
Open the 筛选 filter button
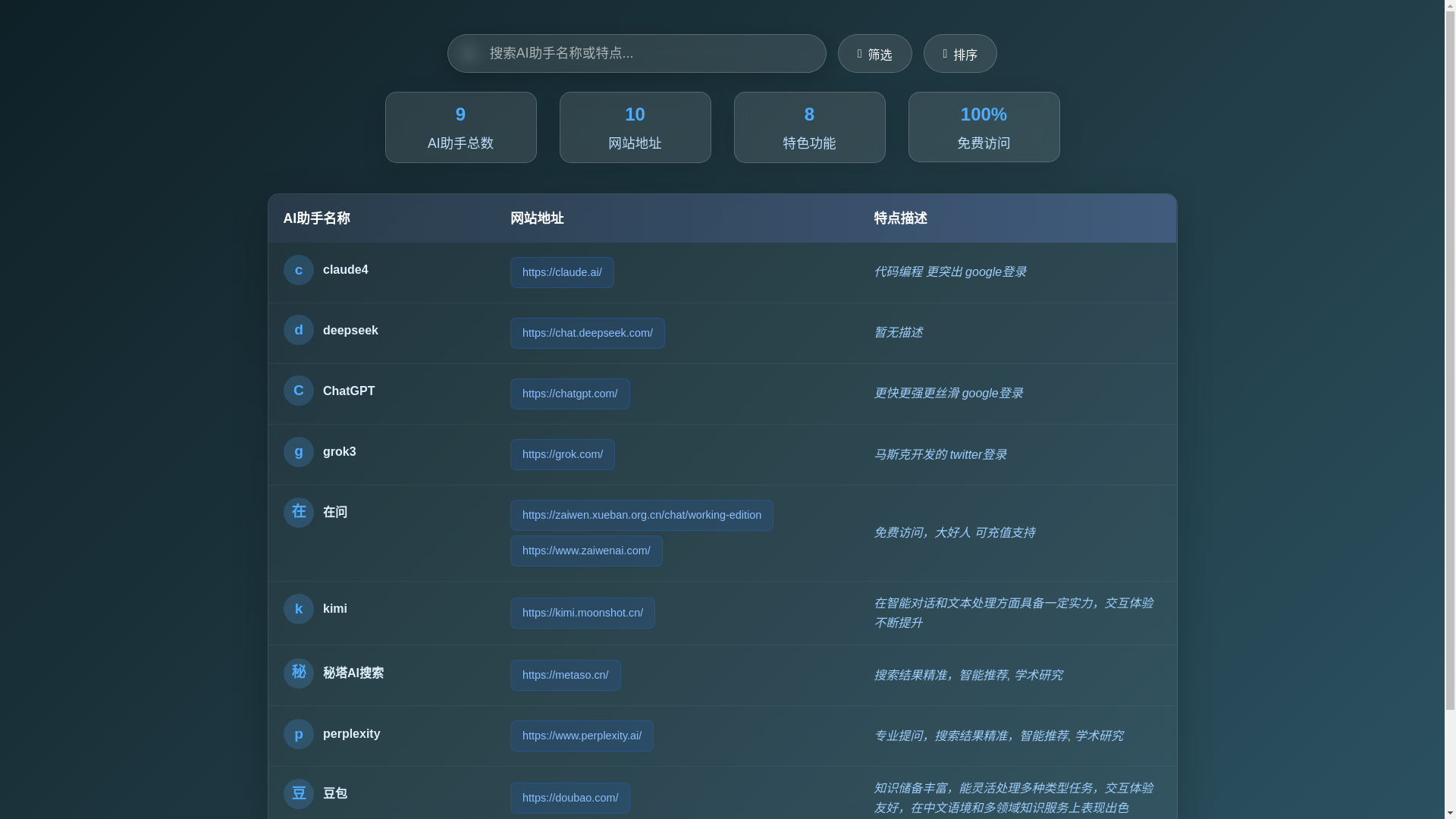pyautogui.click(x=874, y=54)
